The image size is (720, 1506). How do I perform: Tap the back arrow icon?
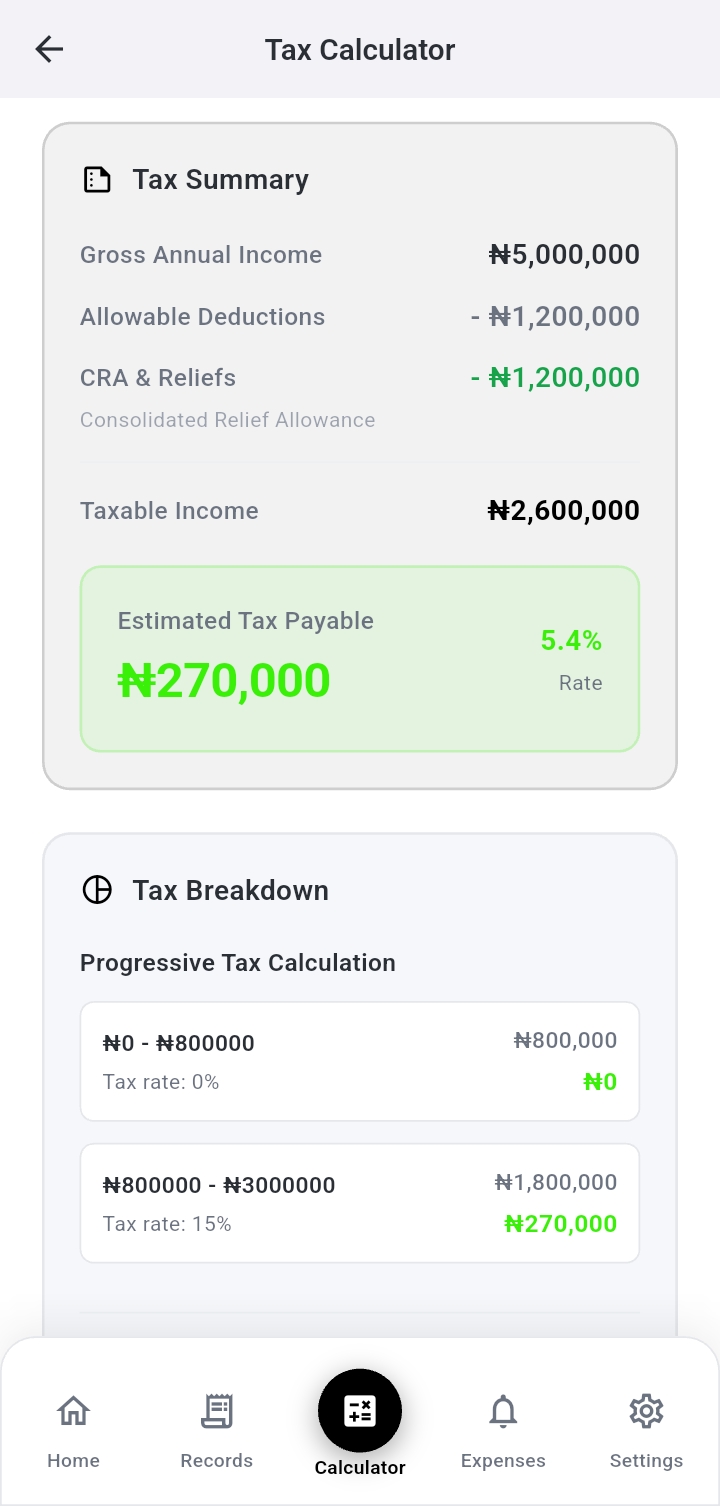49,49
